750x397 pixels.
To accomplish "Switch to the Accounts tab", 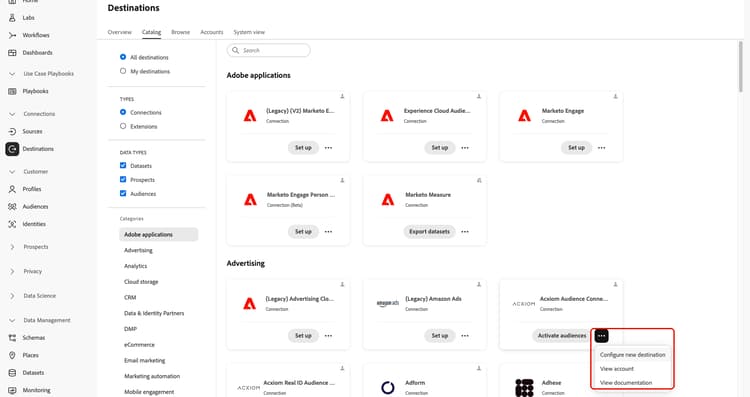I will tap(211, 32).
